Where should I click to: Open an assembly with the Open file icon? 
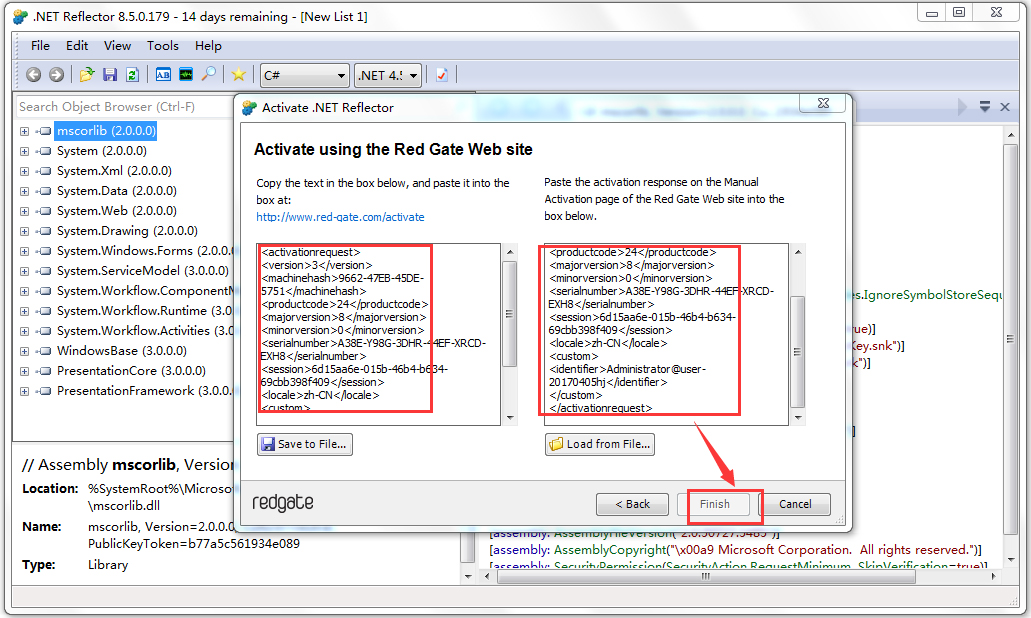pos(87,74)
